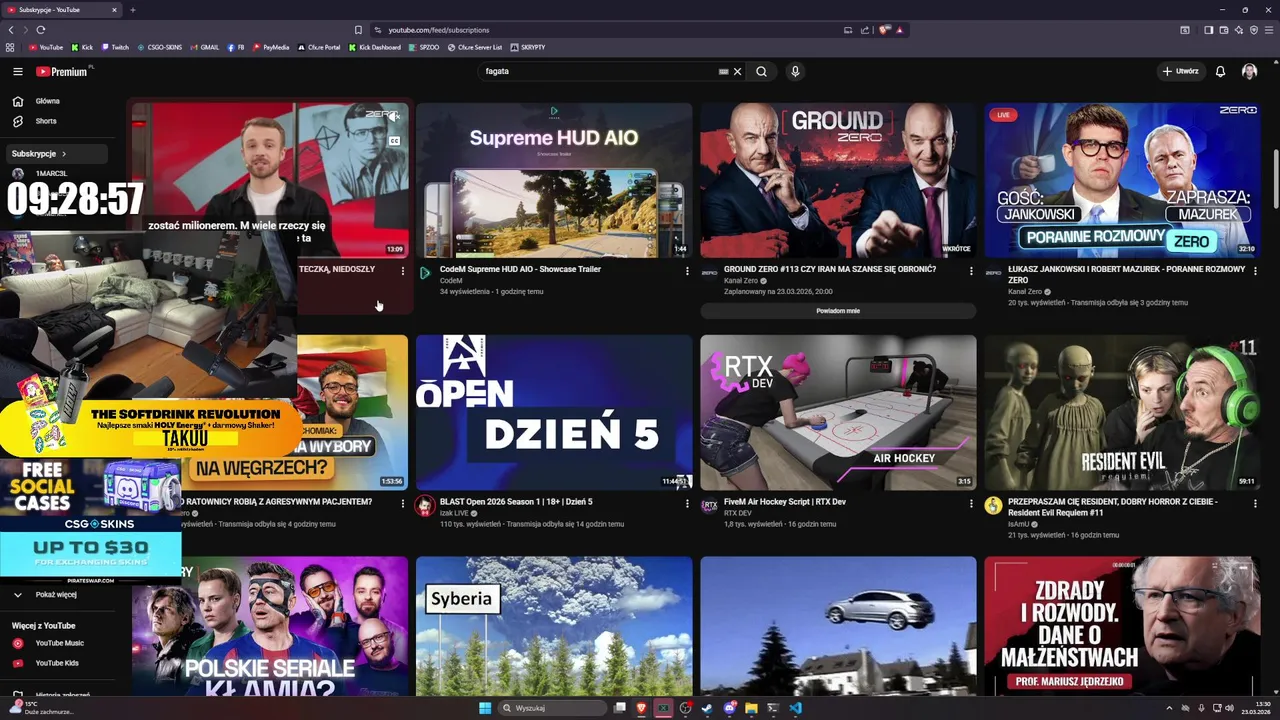Open the SKRYPTY bookmarks folder
The image size is (1280, 720).
527,47
